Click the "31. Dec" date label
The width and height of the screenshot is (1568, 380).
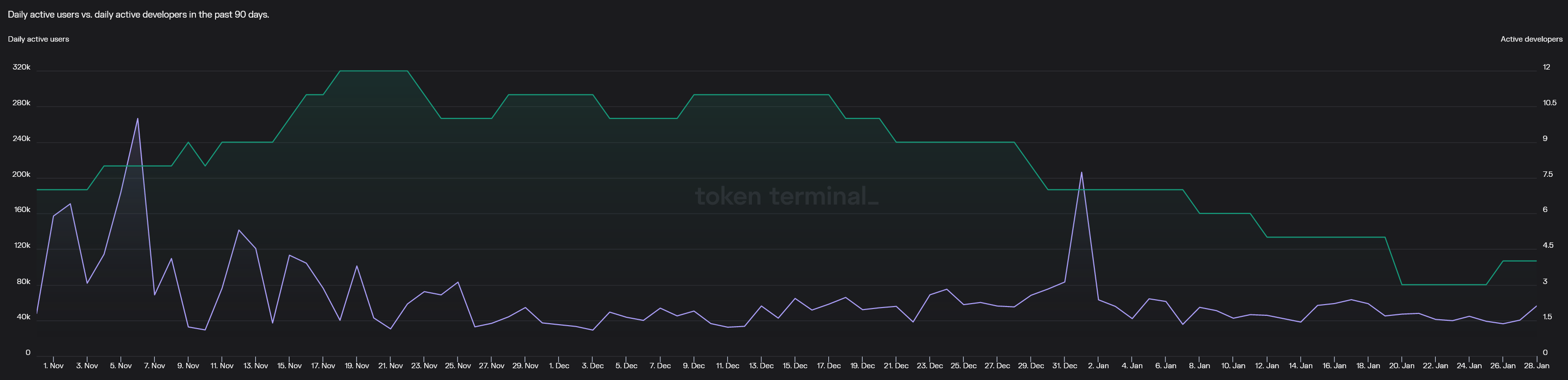pos(1064,366)
